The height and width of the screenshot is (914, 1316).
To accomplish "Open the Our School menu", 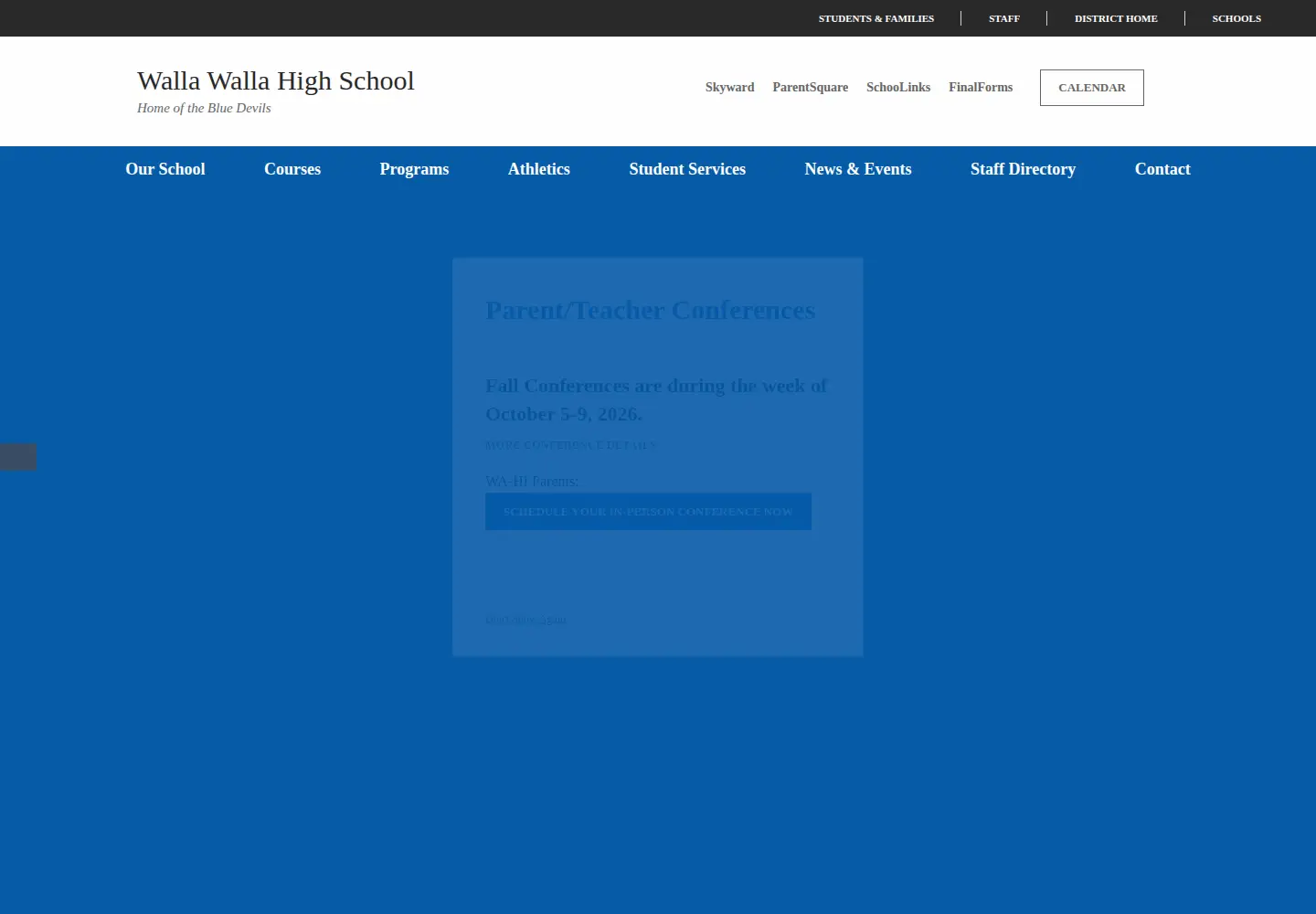I will pos(165,169).
